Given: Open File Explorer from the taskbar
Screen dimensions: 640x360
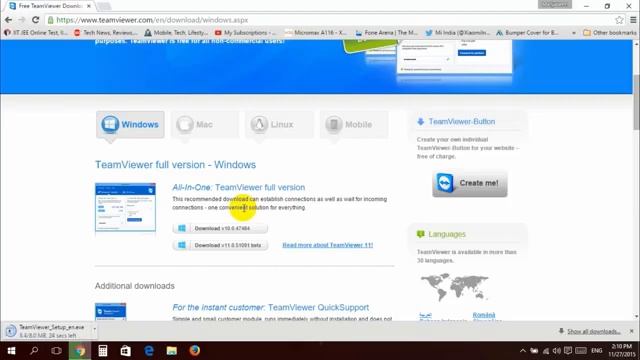Looking at the screenshot, I should pyautogui.click(x=172, y=351).
